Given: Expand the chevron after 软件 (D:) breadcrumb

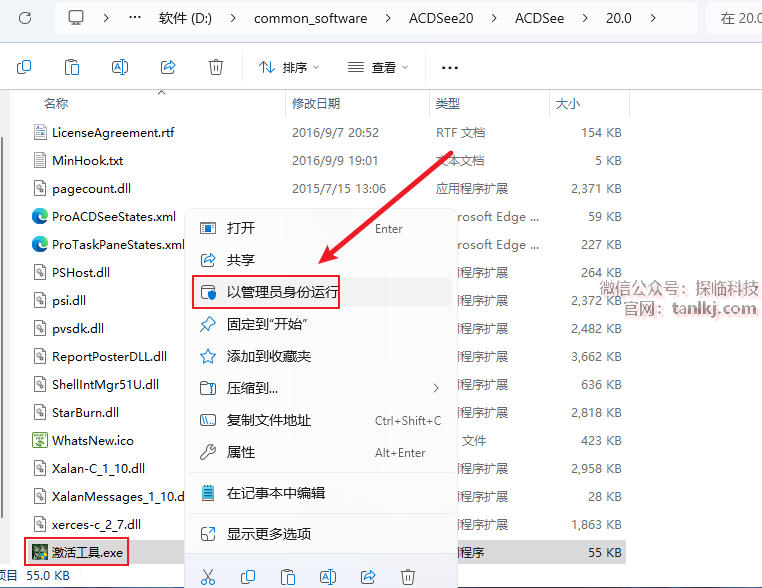Looking at the screenshot, I should 233,18.
